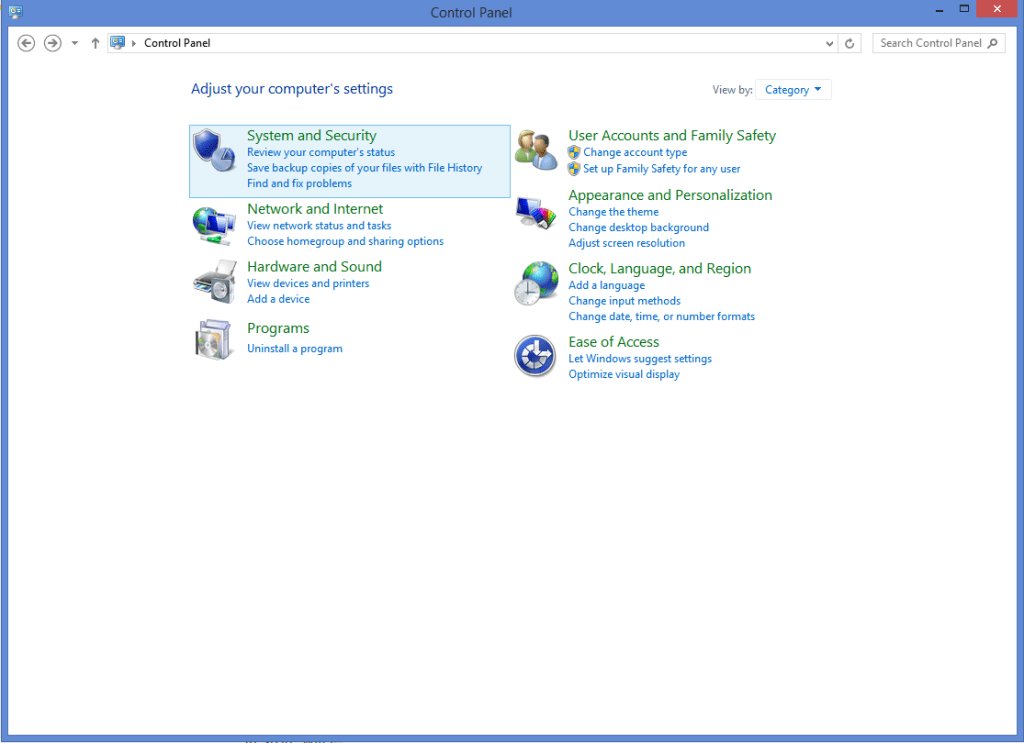Click the magnifier icon in the search box
This screenshot has width=1024, height=743.
click(x=993, y=43)
